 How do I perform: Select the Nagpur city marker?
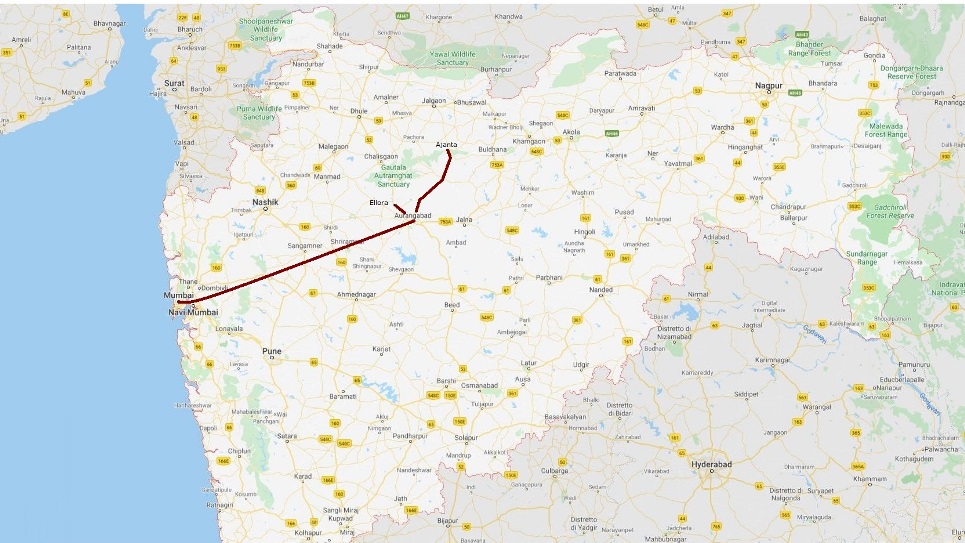click(x=768, y=92)
